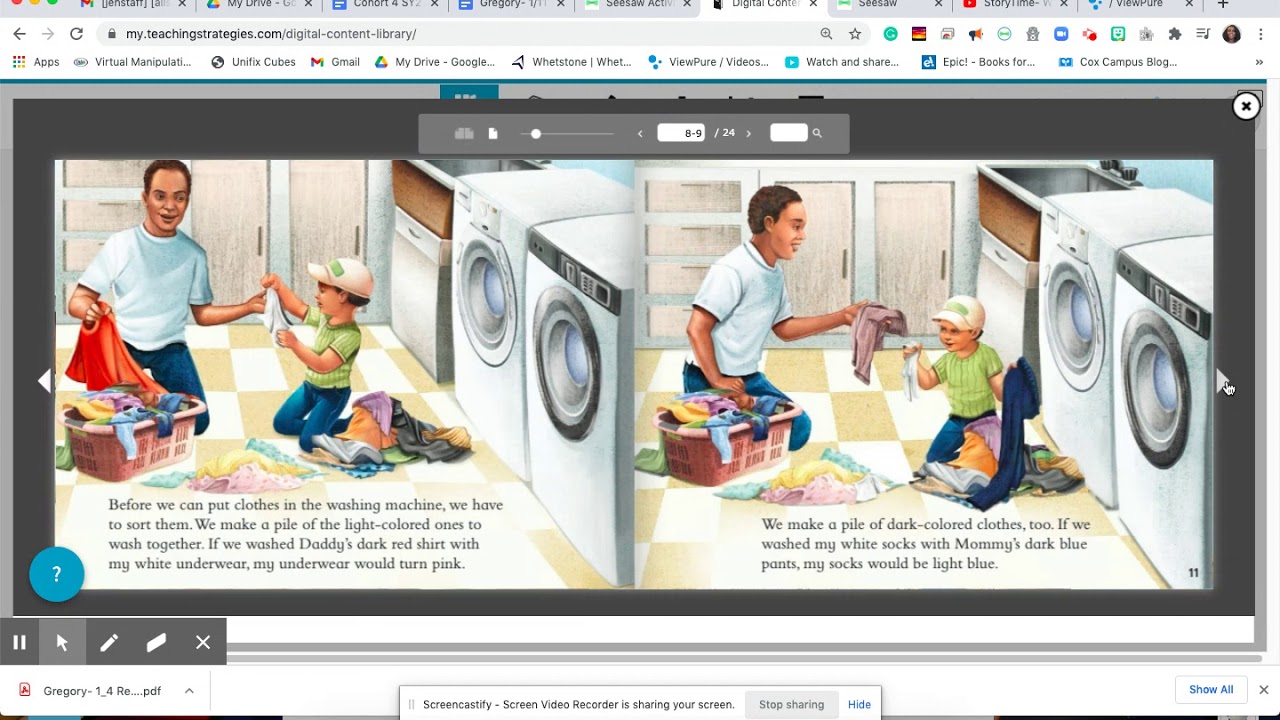Open the megaphone extension icon

point(976,34)
